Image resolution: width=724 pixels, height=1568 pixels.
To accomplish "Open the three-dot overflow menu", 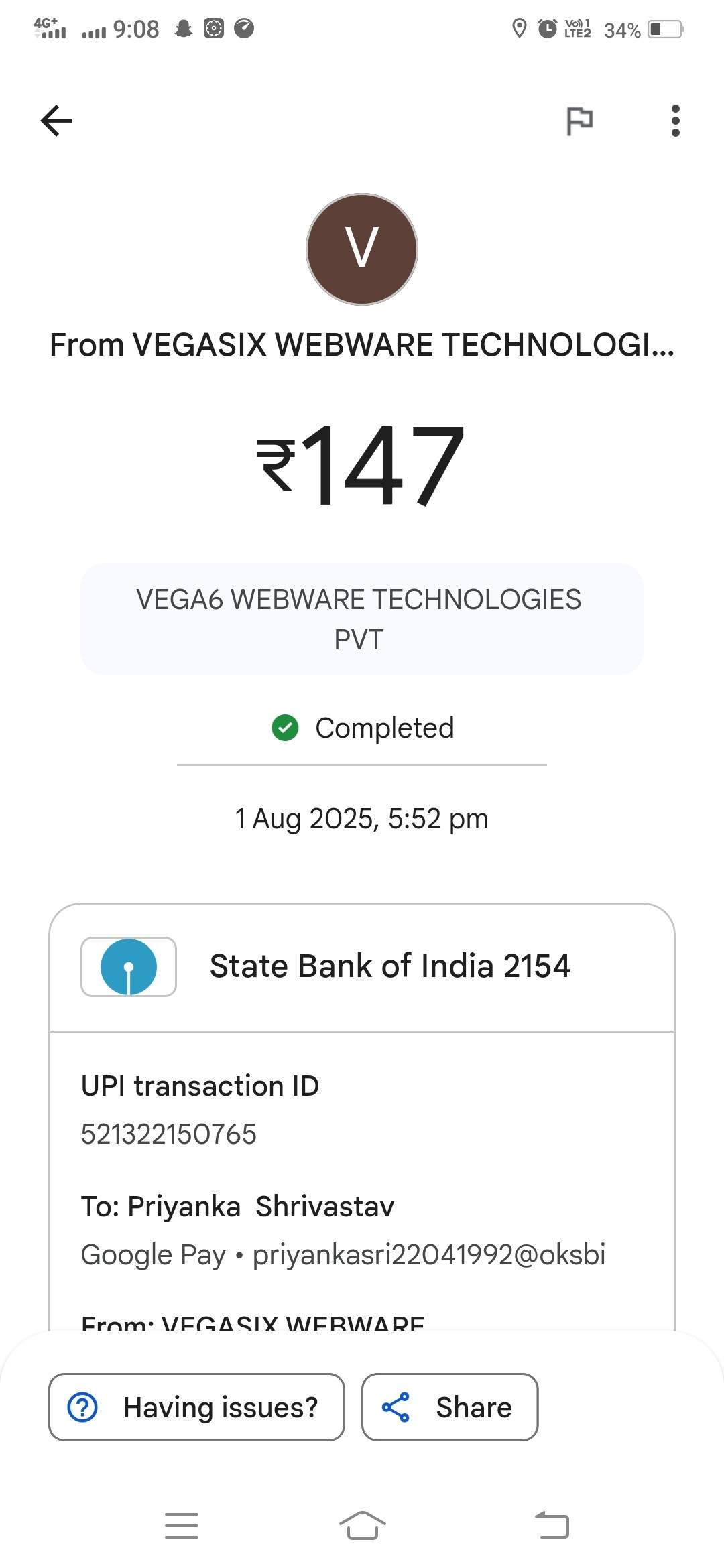I will (x=675, y=121).
